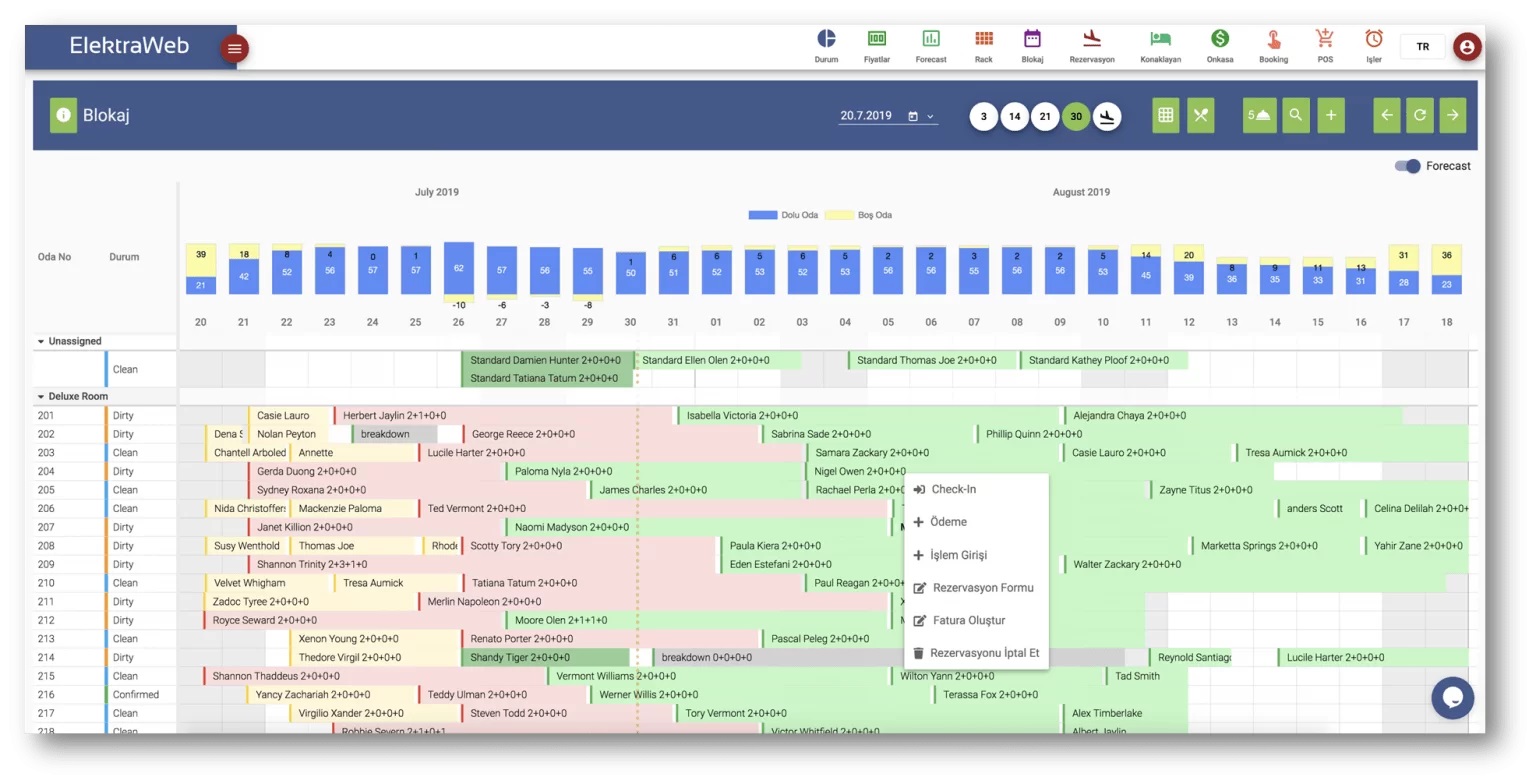Choose Check-In from the context menu
This screenshot has height=784, width=1536.
tap(953, 490)
